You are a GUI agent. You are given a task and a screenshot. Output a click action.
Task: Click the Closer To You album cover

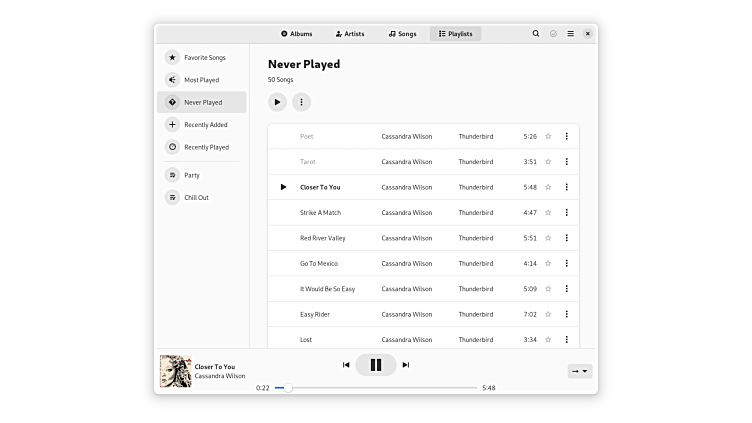pos(175,371)
